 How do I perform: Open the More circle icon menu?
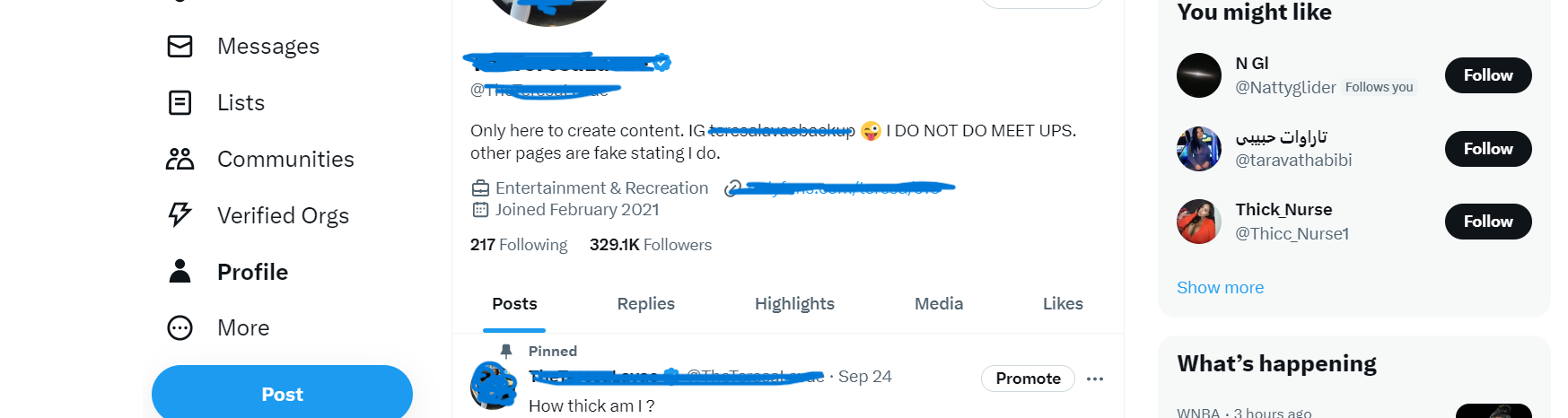tap(180, 328)
